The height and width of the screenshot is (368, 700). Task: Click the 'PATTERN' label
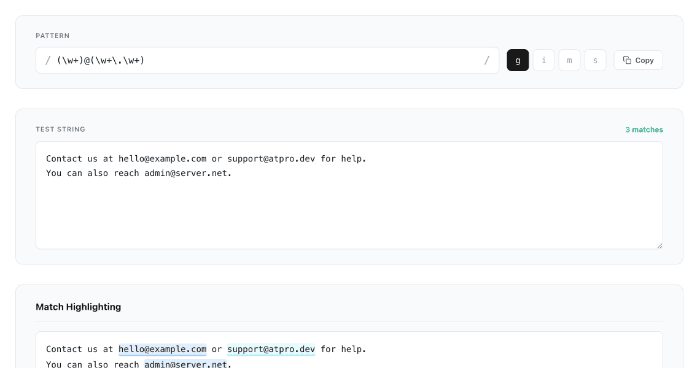point(53,36)
